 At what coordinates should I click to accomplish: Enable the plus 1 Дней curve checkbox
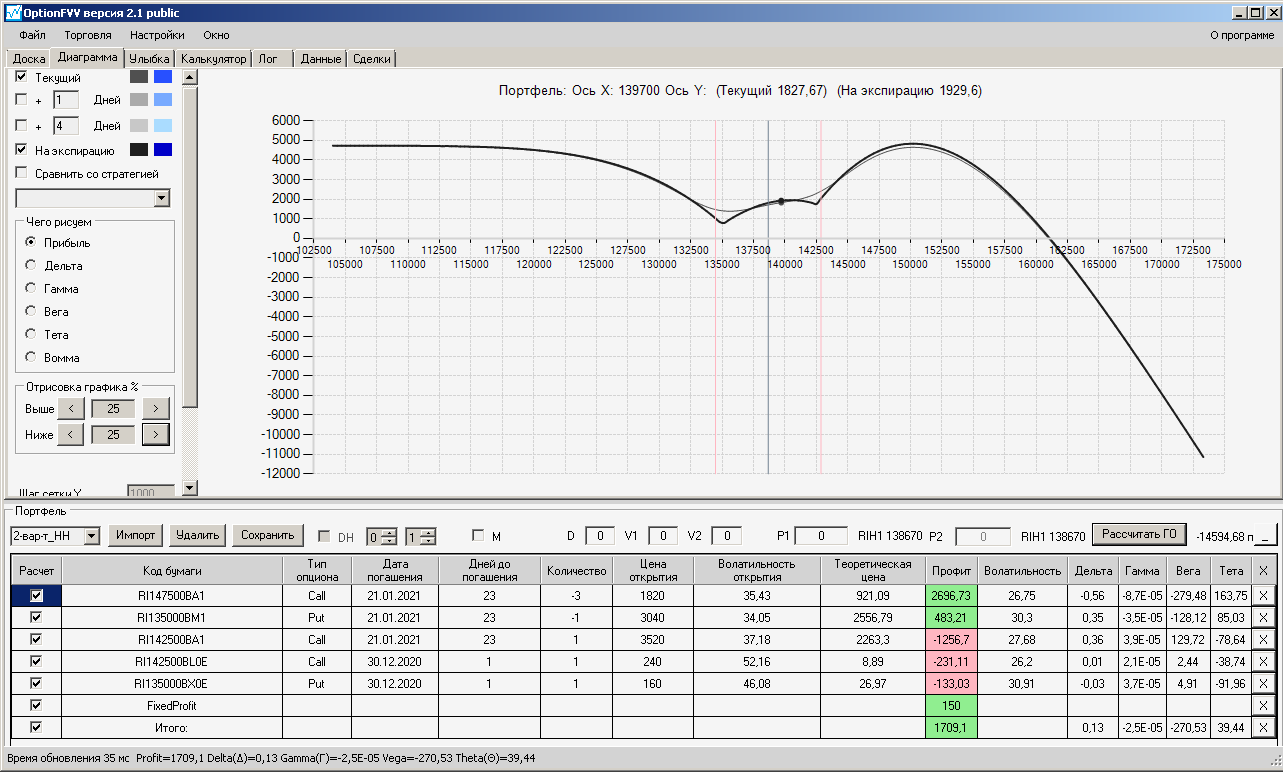coord(21,100)
